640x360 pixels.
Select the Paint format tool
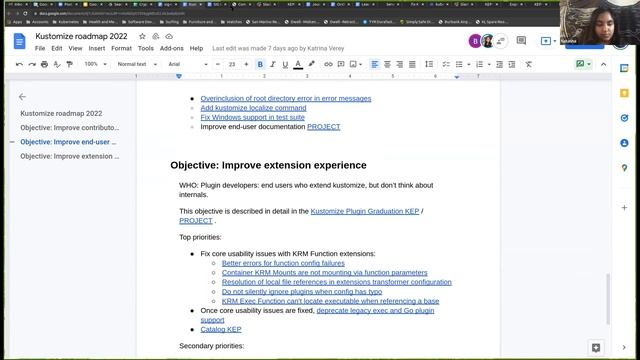click(x=69, y=64)
